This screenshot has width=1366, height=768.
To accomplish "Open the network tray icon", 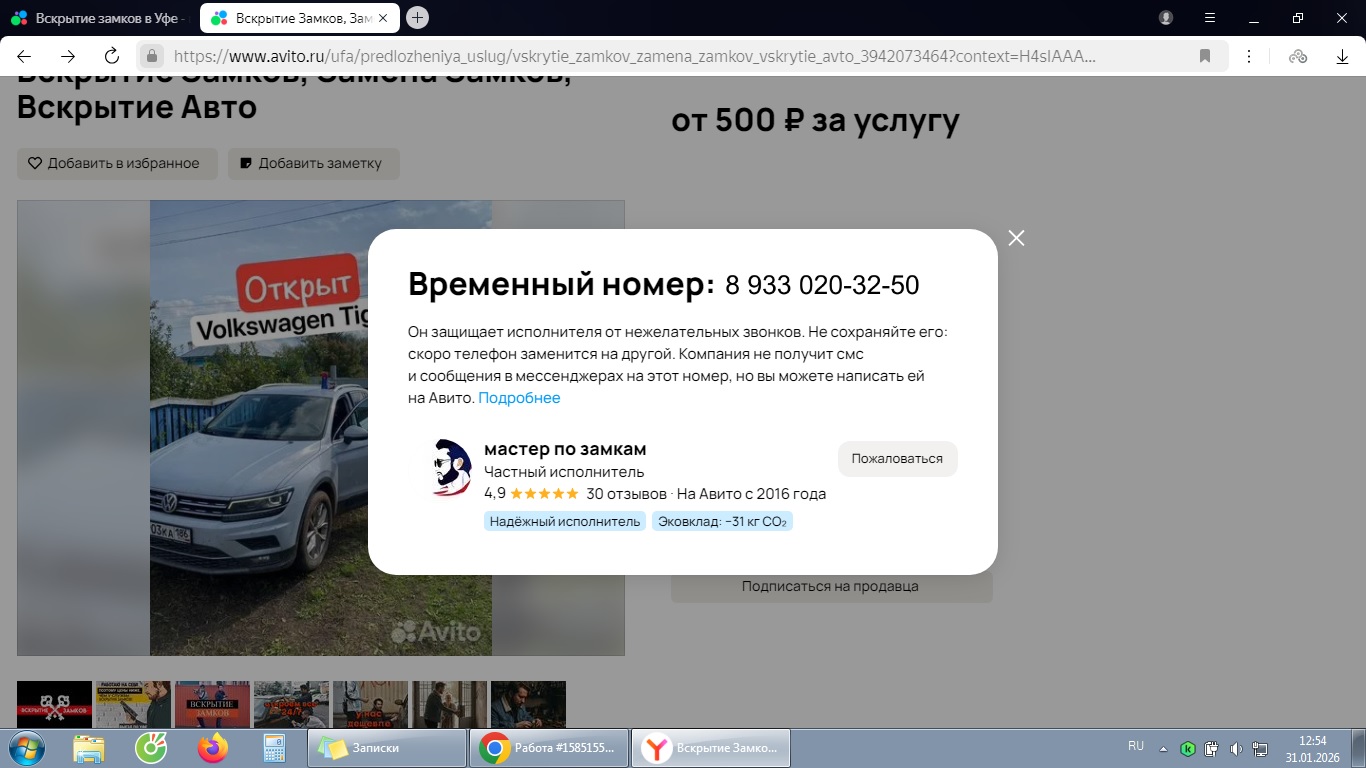I will [1261, 748].
